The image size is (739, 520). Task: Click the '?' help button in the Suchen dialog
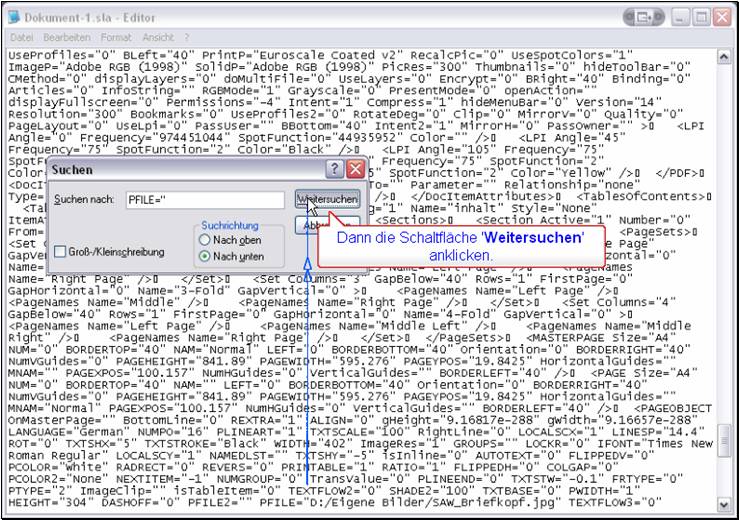click(332, 169)
